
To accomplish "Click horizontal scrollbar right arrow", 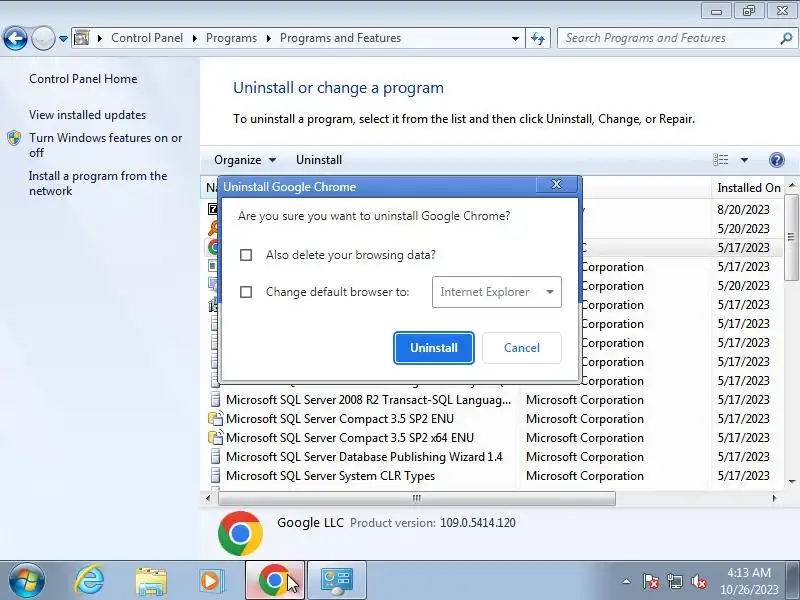I will pos(774,498).
